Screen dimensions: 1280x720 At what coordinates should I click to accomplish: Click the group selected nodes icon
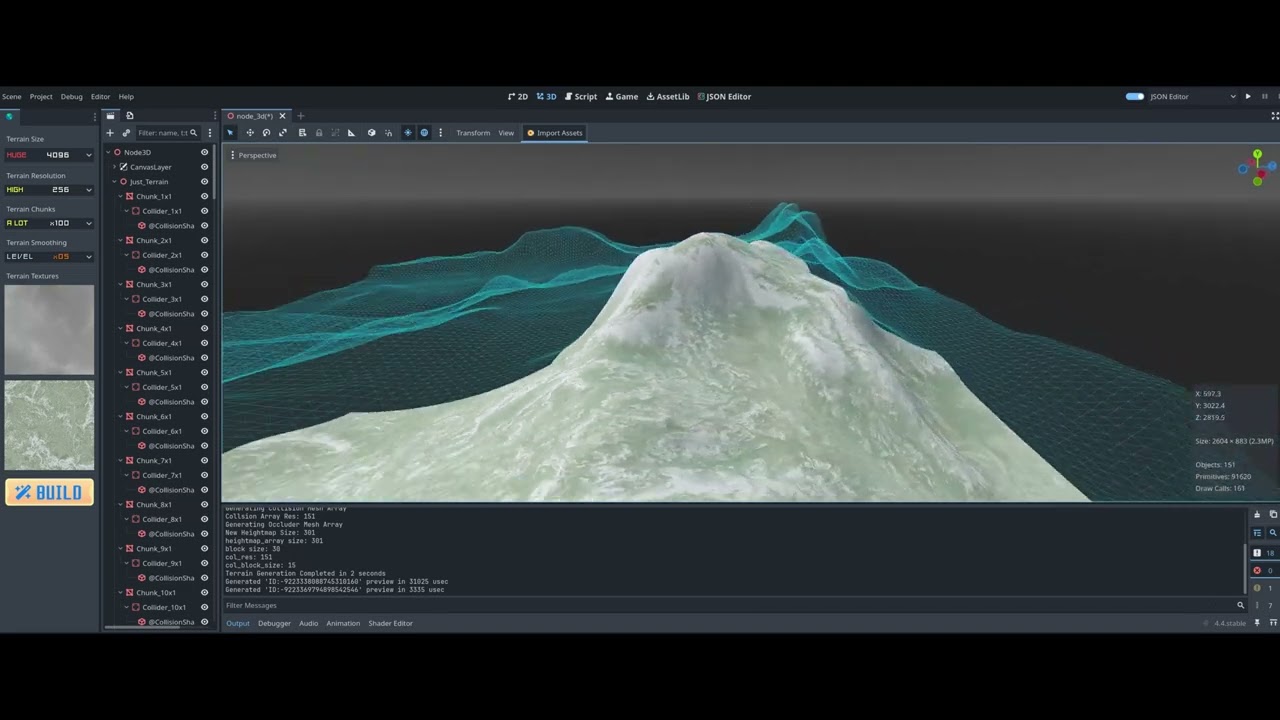click(x=335, y=133)
